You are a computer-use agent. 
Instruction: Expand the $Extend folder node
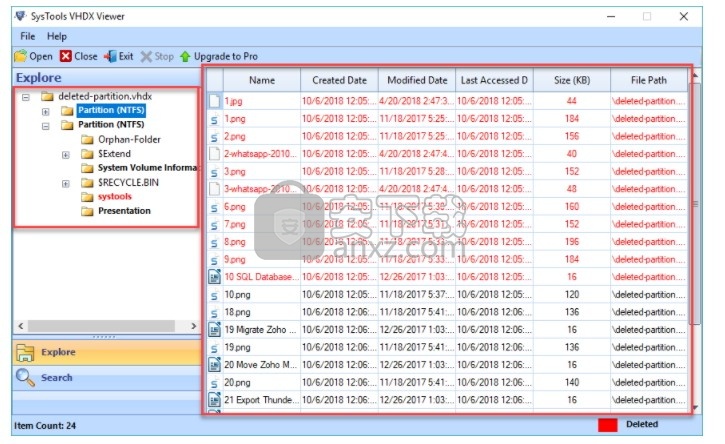66,154
